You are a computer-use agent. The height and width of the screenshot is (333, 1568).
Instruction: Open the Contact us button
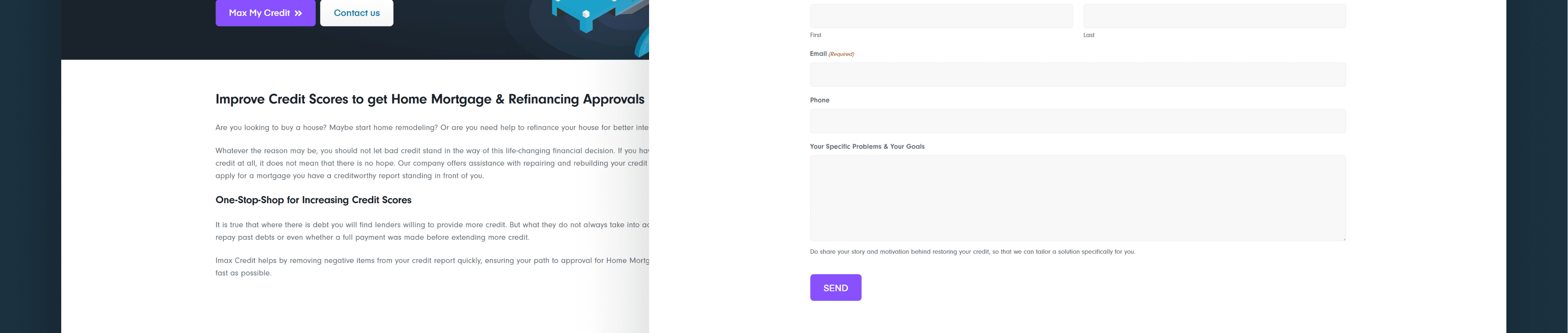tap(357, 13)
